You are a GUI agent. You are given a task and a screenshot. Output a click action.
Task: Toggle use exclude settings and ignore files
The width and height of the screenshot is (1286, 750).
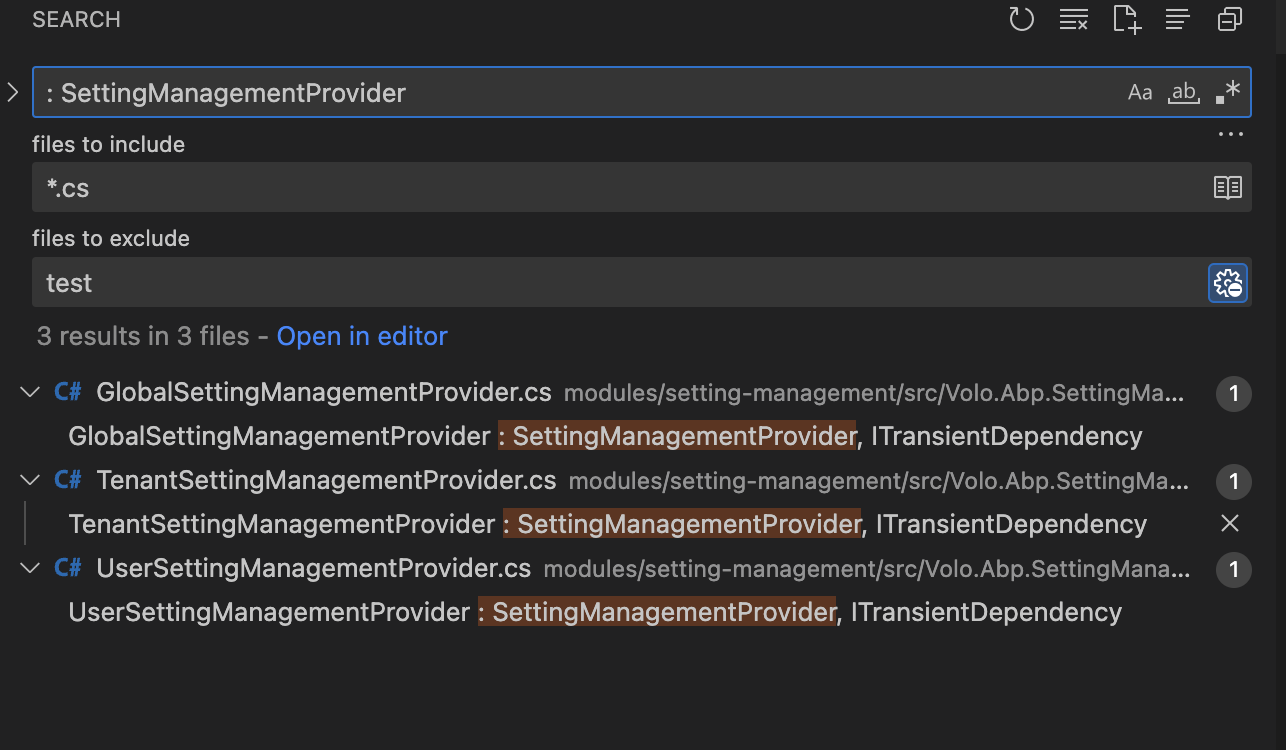click(1228, 283)
